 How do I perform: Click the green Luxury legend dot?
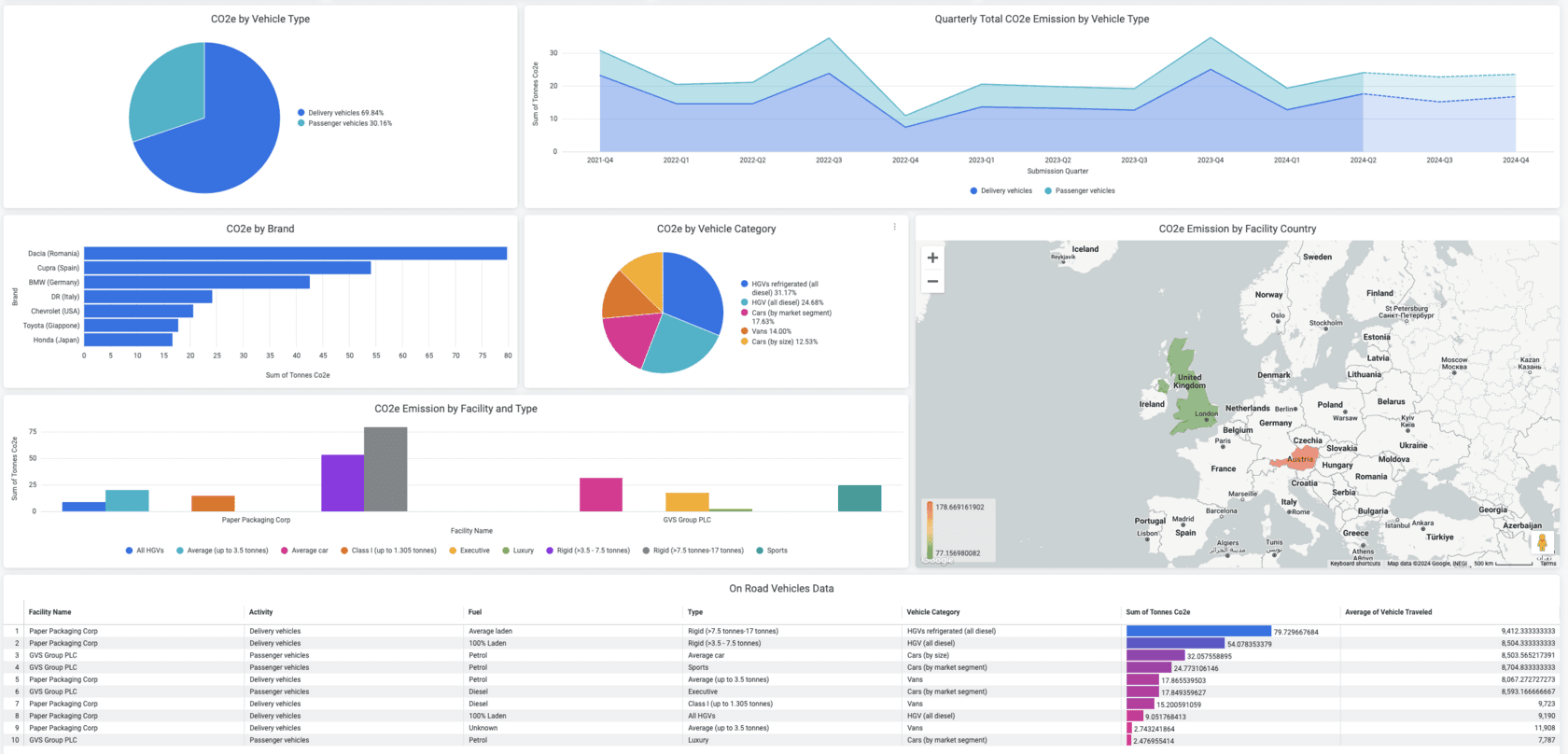(507, 551)
